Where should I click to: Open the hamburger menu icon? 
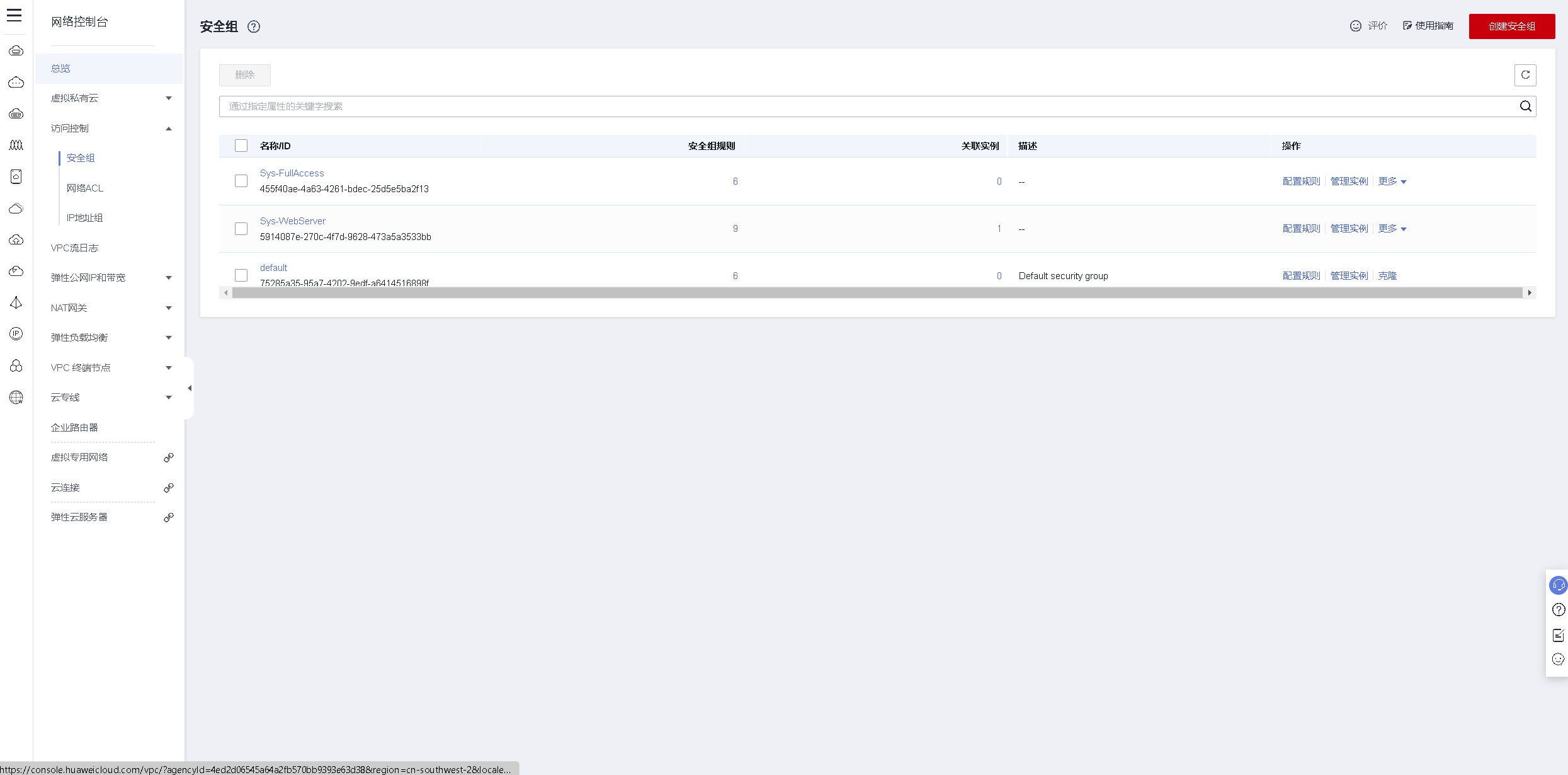pos(14,15)
